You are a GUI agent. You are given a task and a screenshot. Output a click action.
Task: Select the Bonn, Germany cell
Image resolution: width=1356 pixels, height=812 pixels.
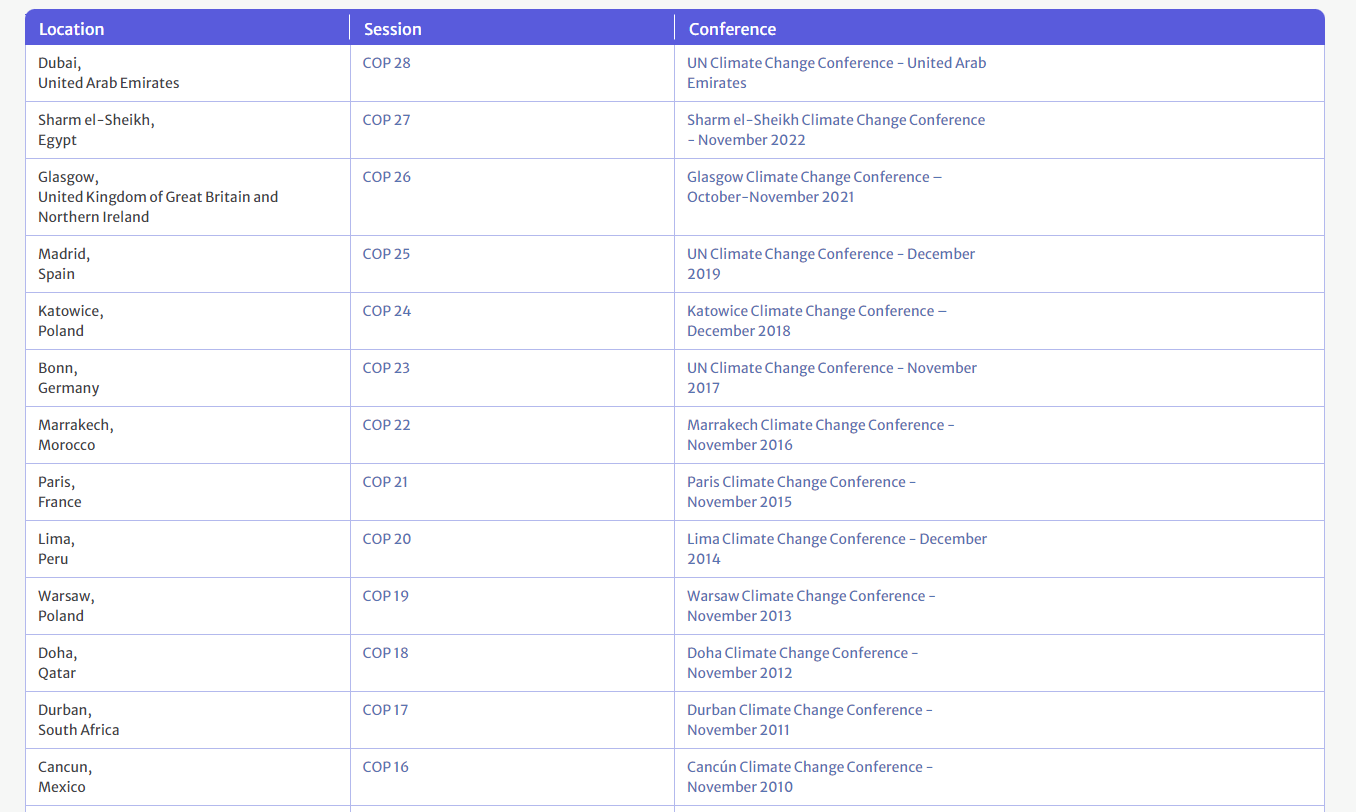tap(188, 378)
